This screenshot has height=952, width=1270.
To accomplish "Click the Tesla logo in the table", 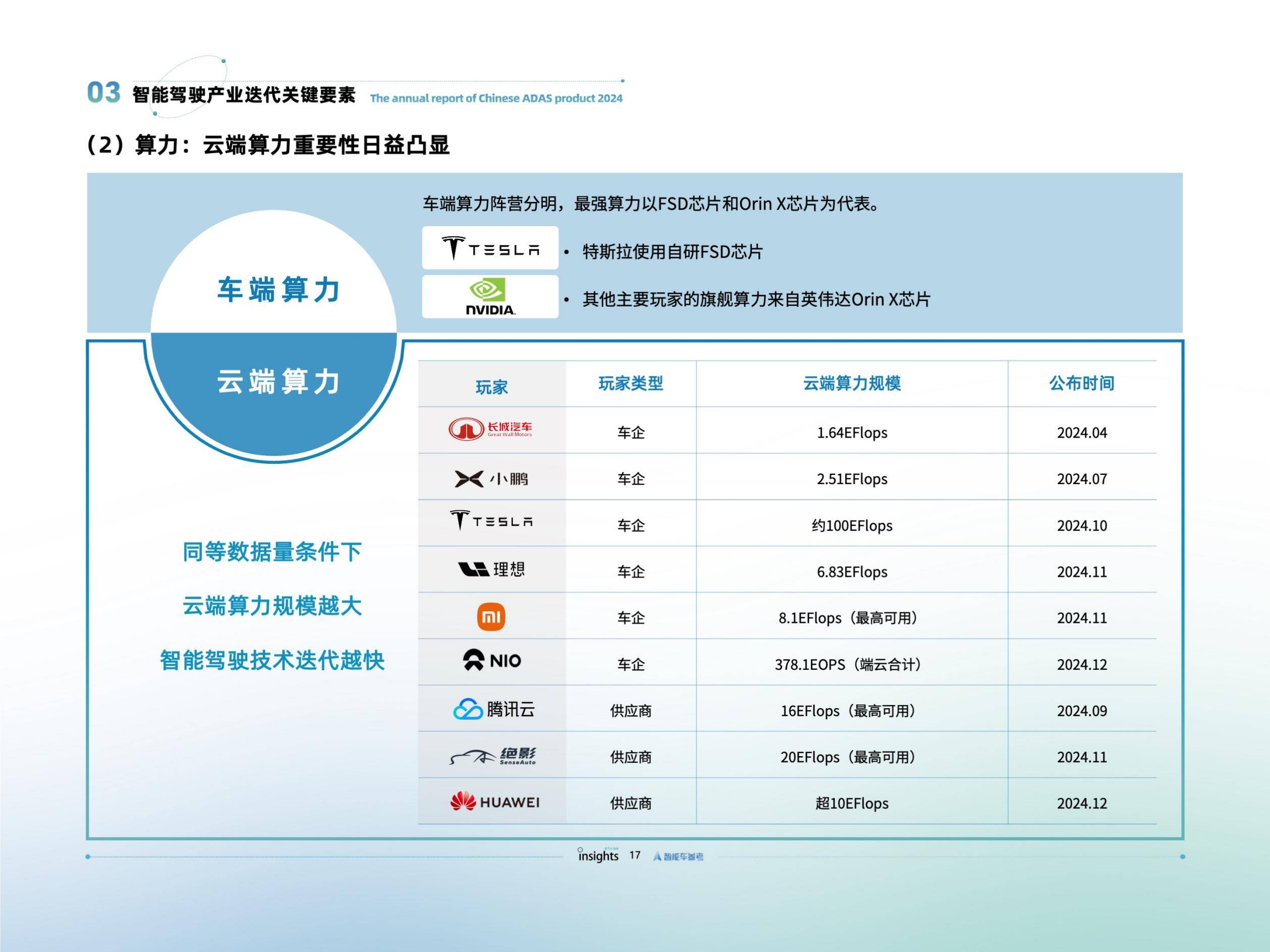I will coord(491,520).
